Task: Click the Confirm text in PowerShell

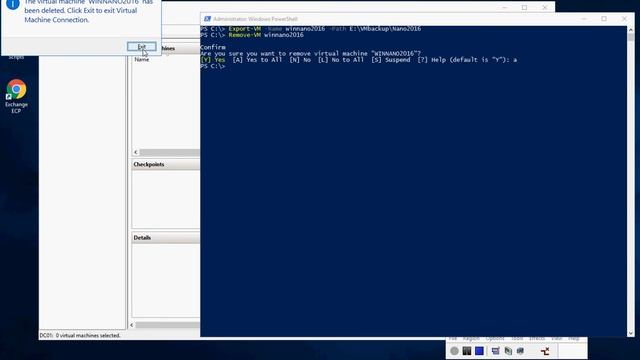Action: [213, 47]
